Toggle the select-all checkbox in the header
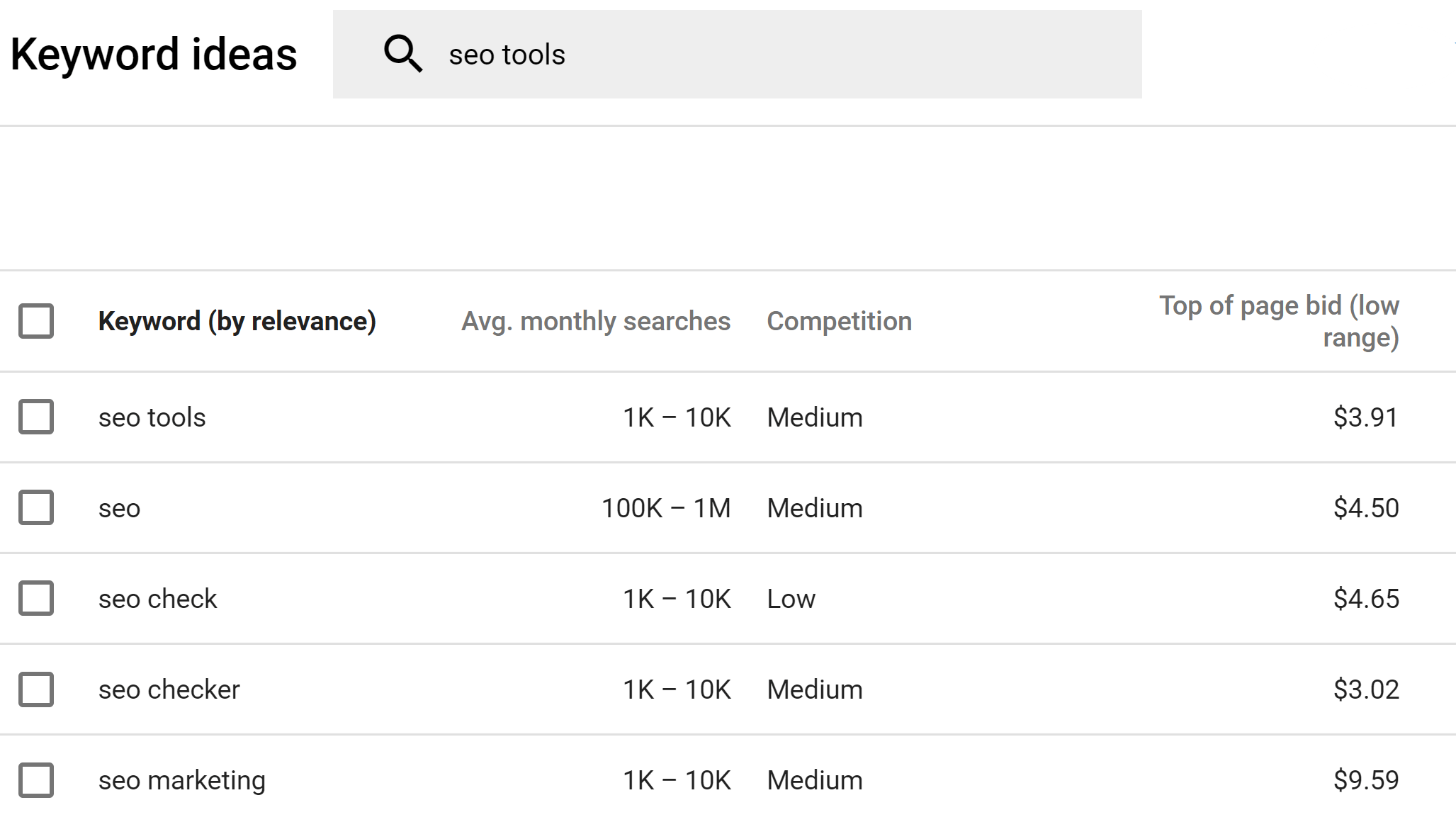Viewport: 1456px width, 822px height. coord(36,320)
